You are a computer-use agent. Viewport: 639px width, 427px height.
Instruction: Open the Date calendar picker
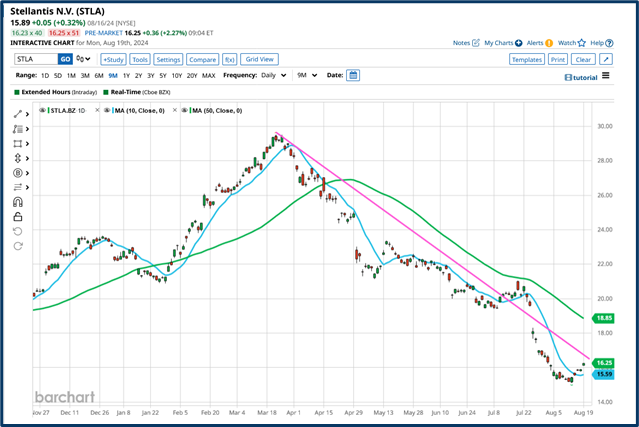[x=353, y=75]
